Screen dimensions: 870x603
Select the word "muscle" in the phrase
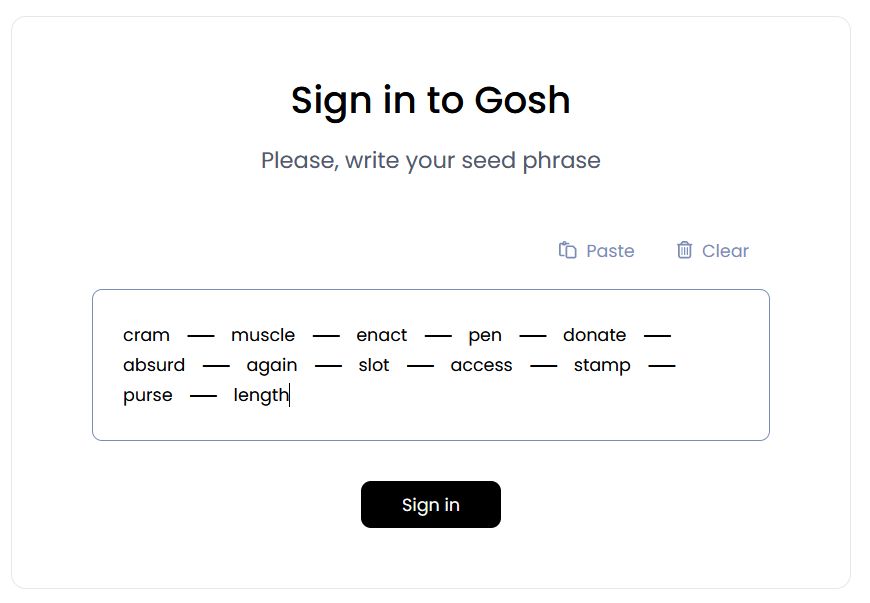[263, 335]
